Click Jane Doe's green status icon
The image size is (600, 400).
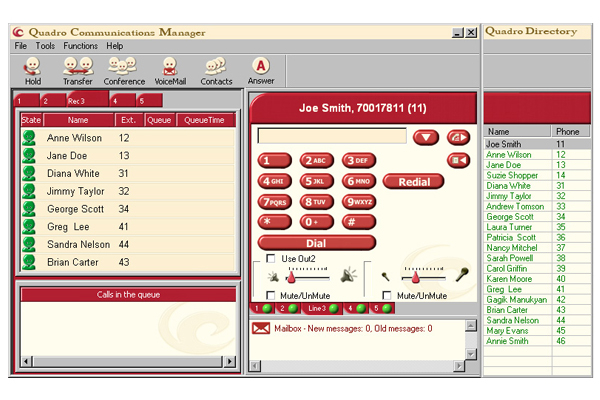[29, 155]
